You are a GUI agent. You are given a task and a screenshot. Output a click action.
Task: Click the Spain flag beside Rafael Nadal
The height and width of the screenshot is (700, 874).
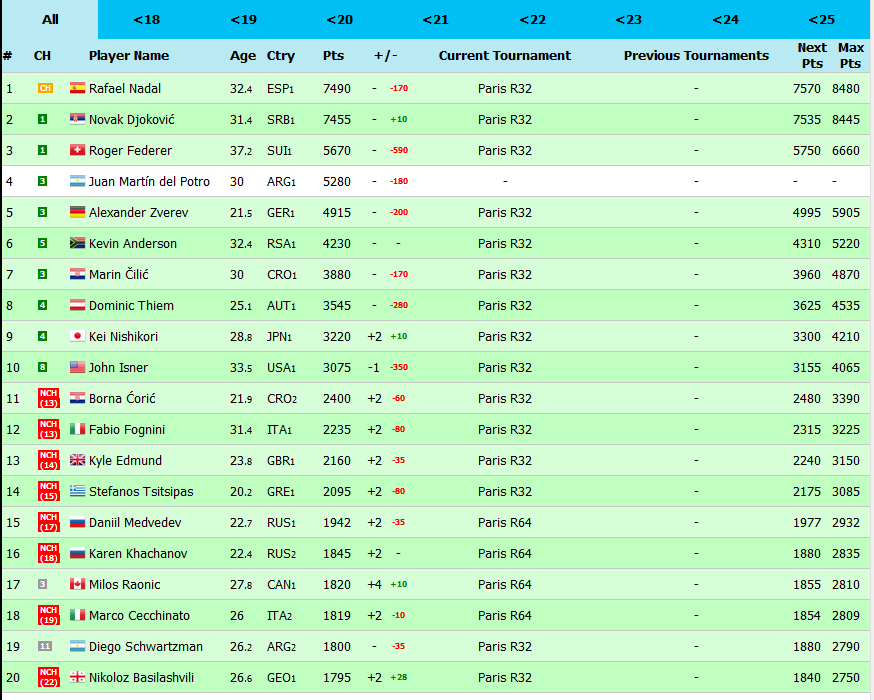pyautogui.click(x=77, y=88)
